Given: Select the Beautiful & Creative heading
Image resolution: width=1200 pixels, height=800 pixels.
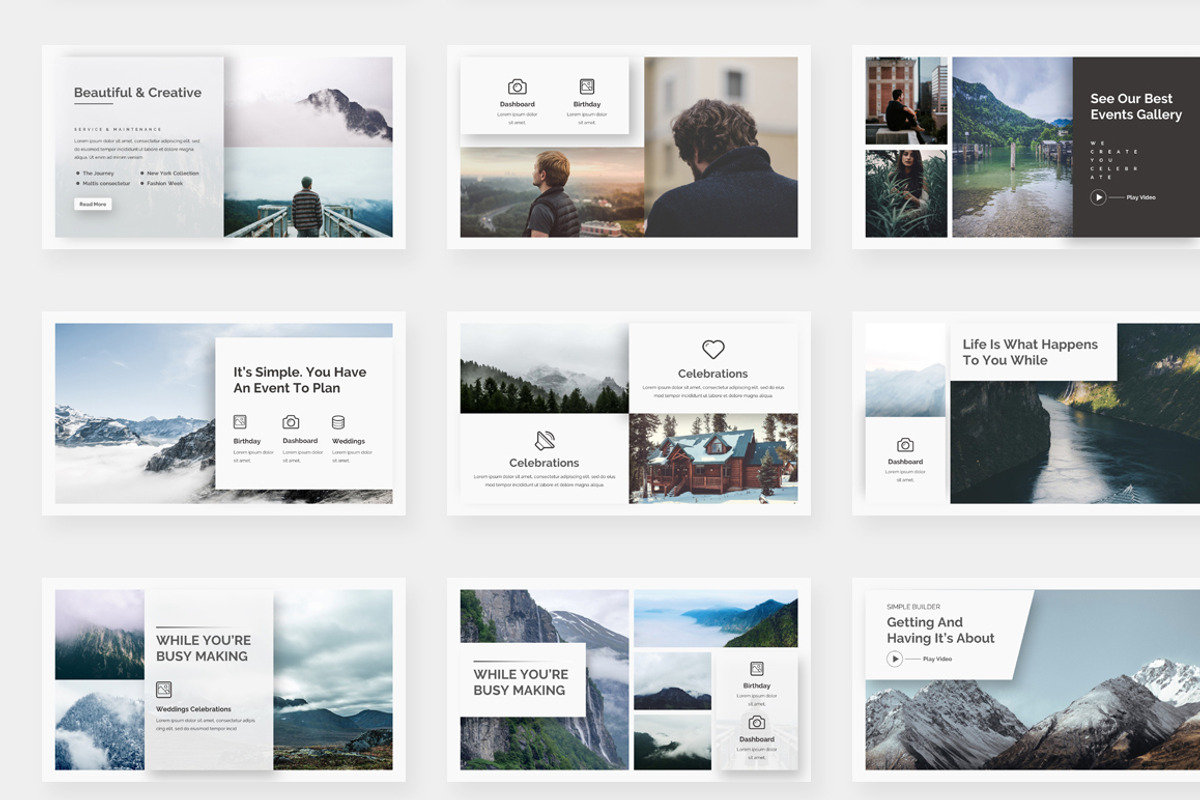Looking at the screenshot, I should pyautogui.click(x=138, y=93).
